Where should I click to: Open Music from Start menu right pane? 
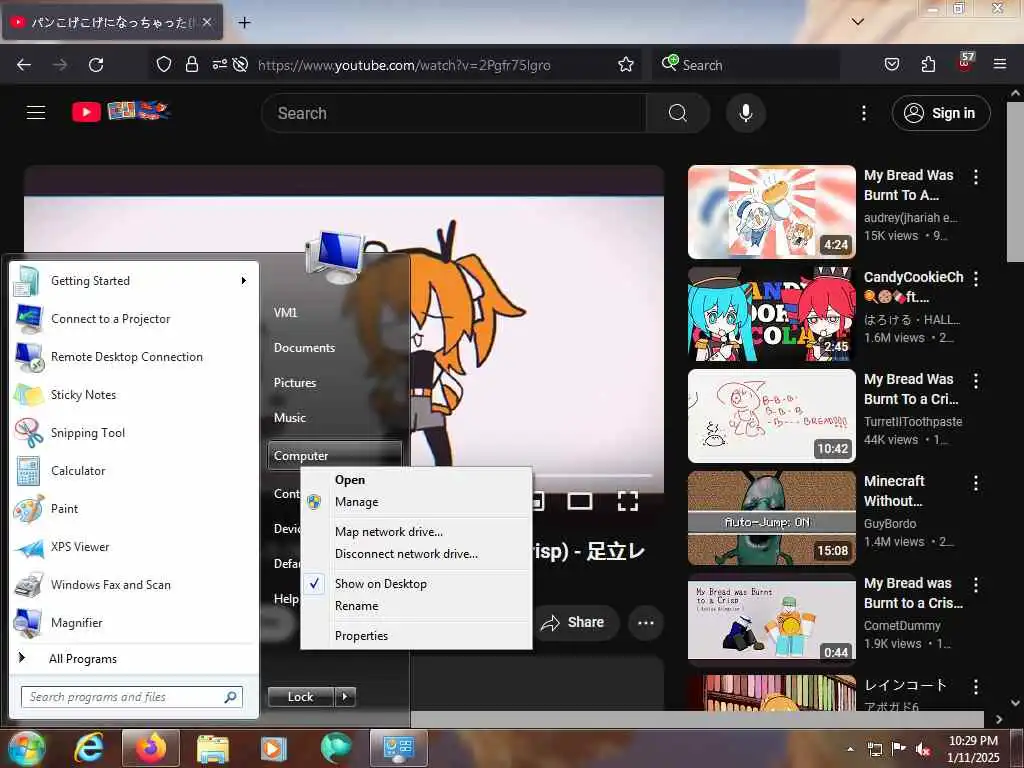(289, 418)
